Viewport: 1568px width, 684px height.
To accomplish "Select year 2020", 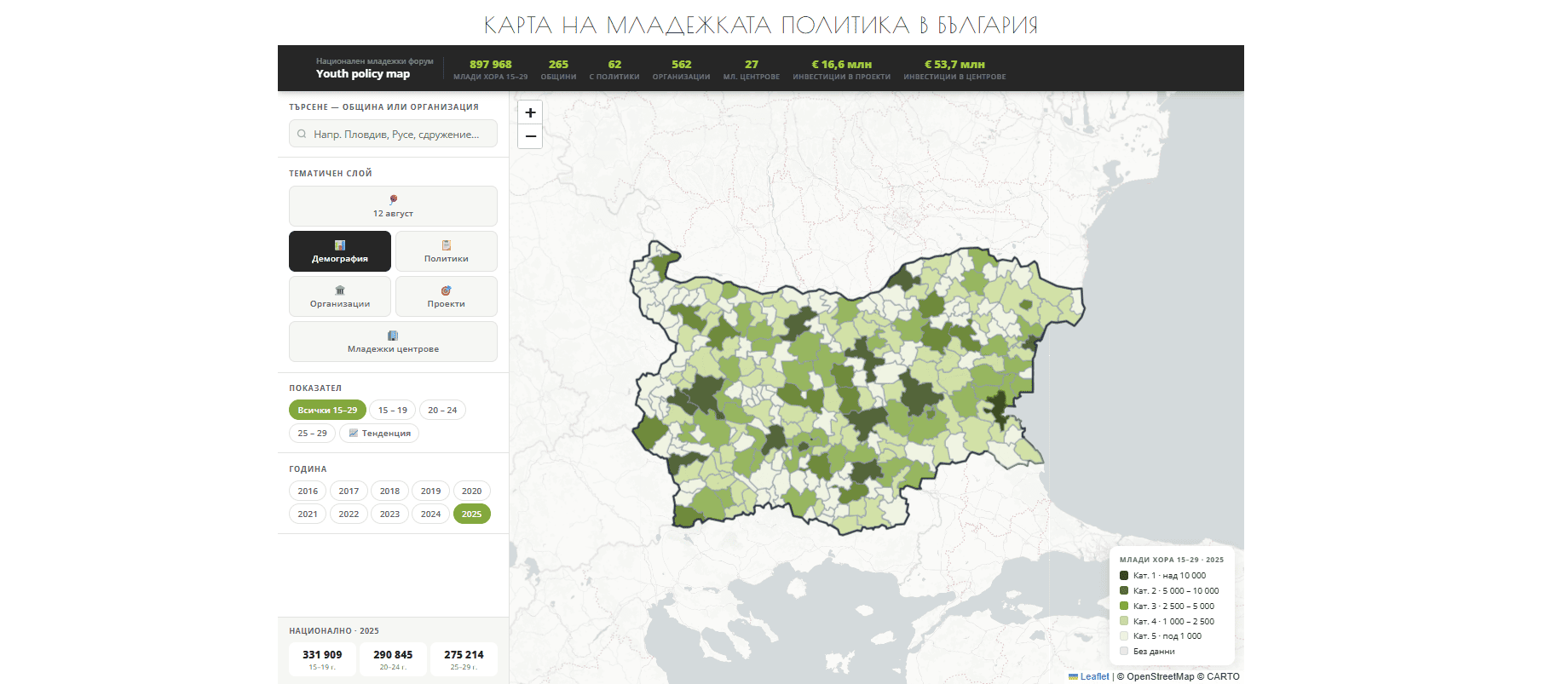I will (x=472, y=491).
